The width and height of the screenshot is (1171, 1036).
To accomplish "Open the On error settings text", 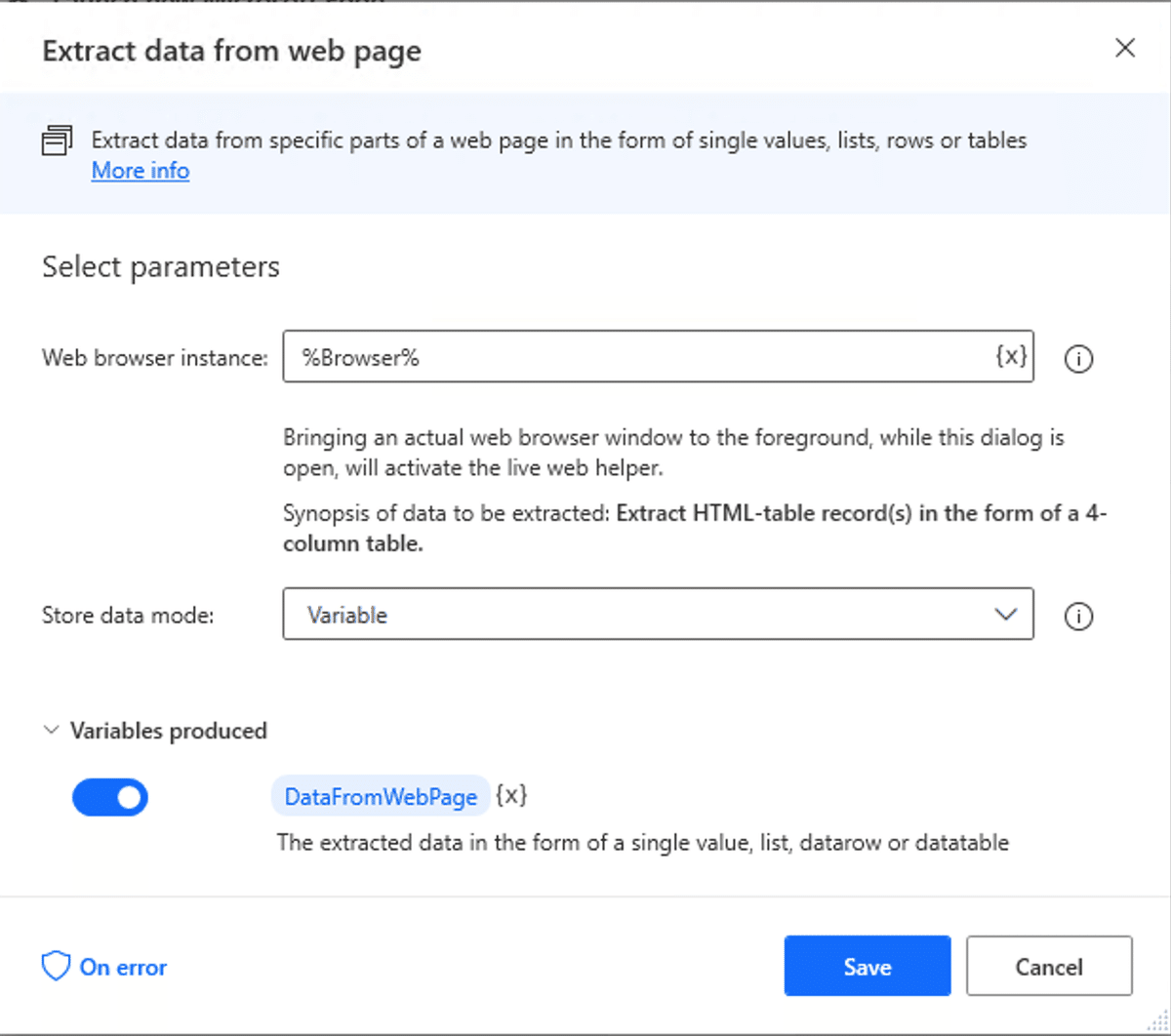I will pos(123,967).
